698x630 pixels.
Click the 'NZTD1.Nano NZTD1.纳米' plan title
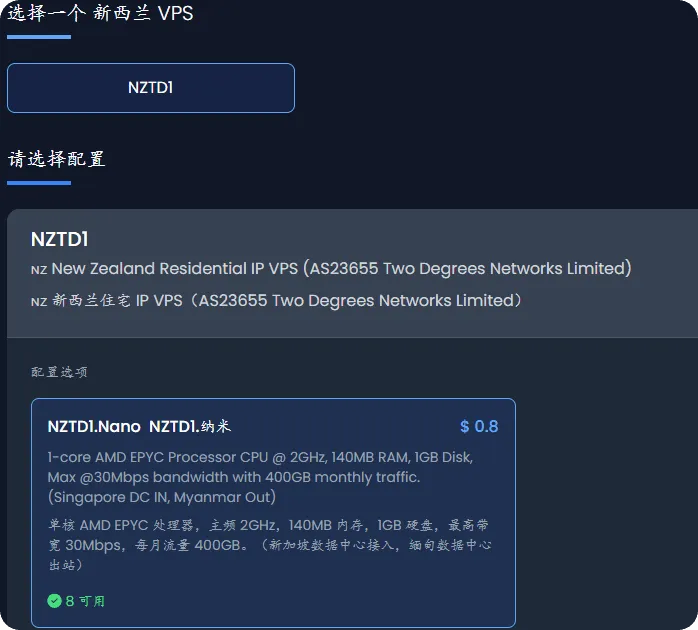pyautogui.click(x=139, y=427)
